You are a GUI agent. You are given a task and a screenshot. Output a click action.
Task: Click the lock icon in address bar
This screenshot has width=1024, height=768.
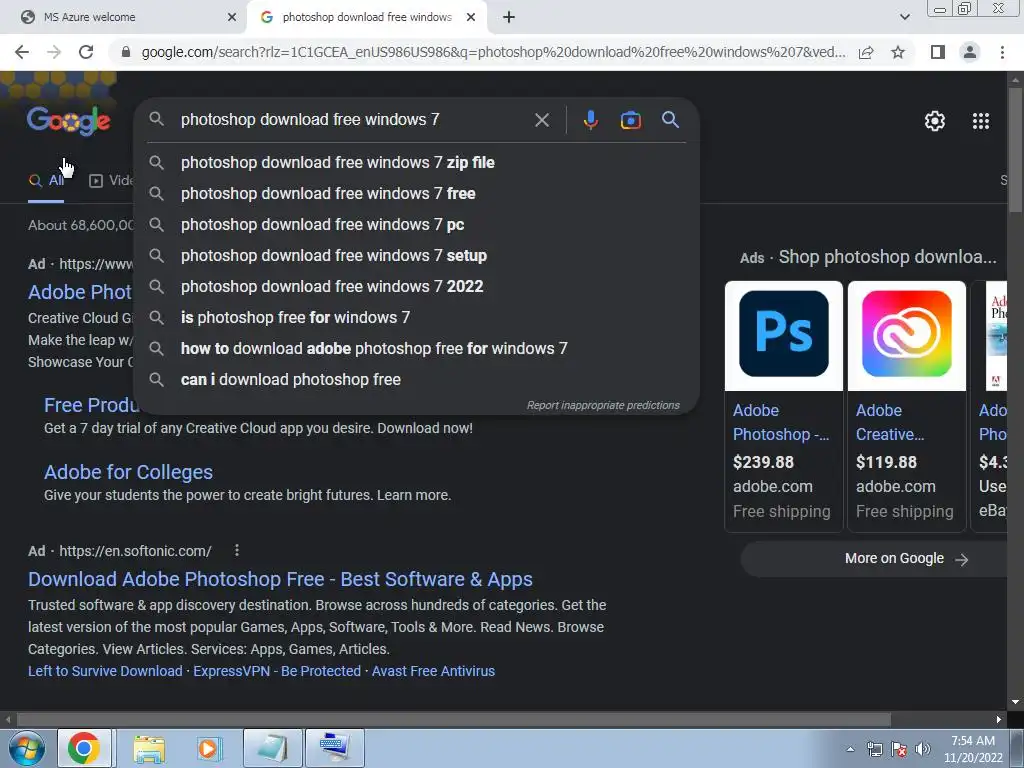pos(126,52)
